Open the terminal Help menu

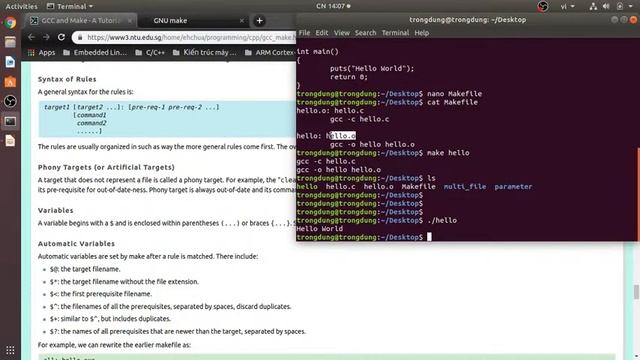[421, 33]
